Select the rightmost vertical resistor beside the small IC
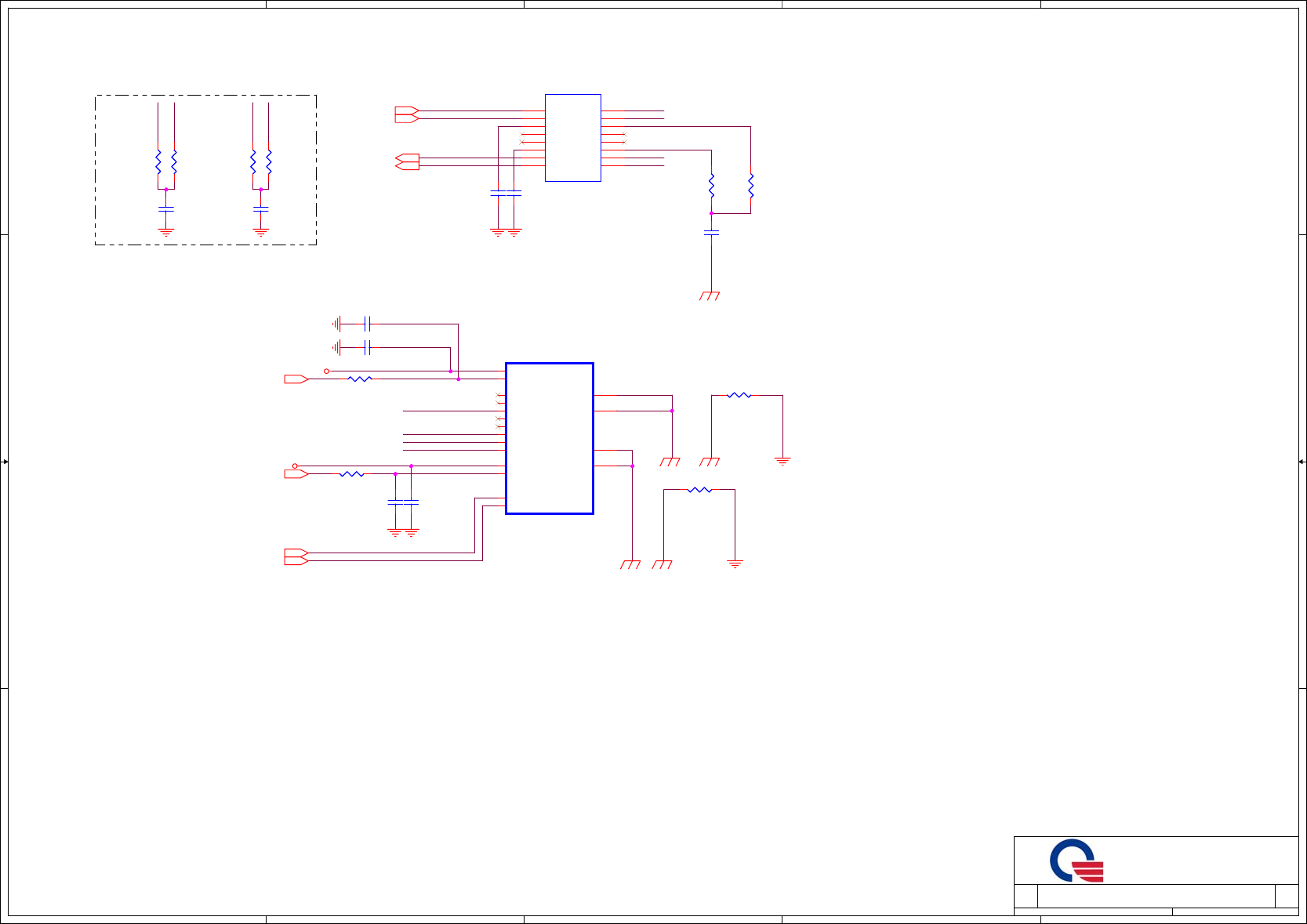1307x924 pixels. [750, 186]
